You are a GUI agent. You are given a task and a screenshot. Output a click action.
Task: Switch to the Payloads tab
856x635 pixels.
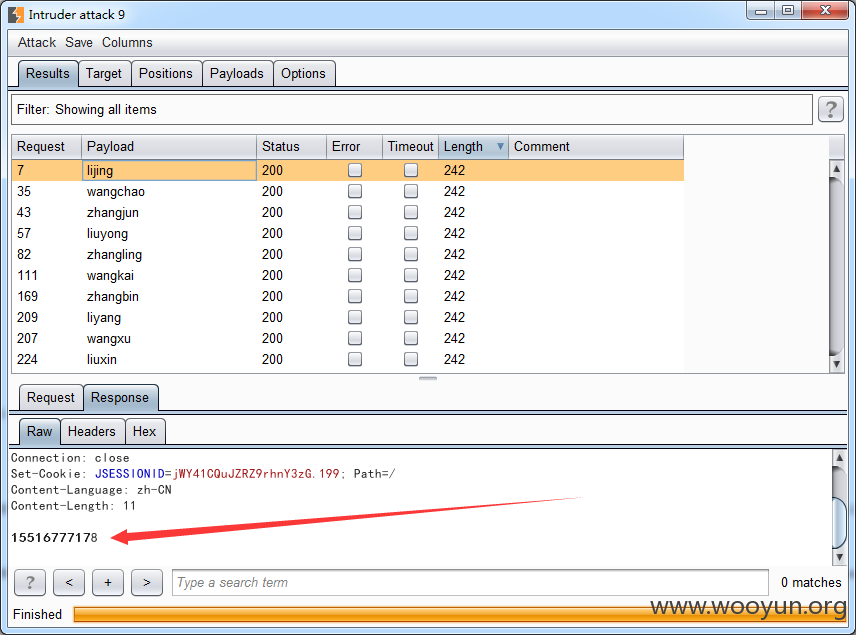237,74
